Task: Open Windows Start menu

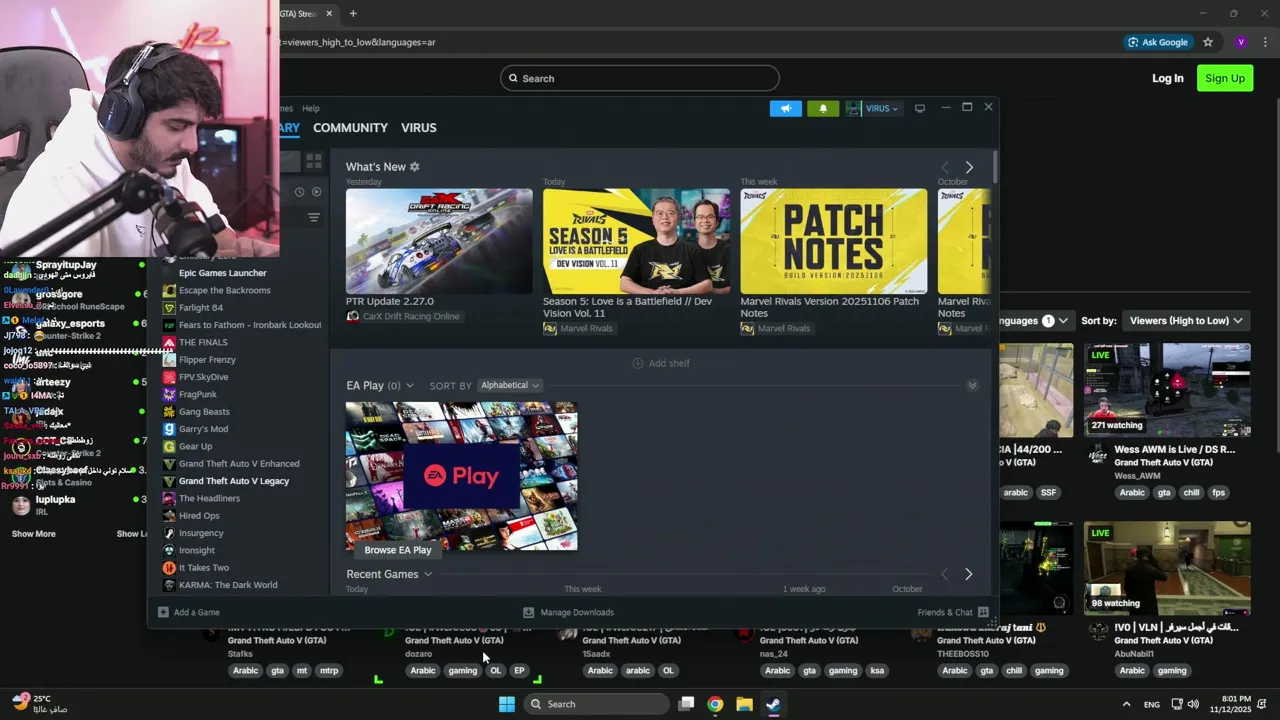Action: coord(507,704)
